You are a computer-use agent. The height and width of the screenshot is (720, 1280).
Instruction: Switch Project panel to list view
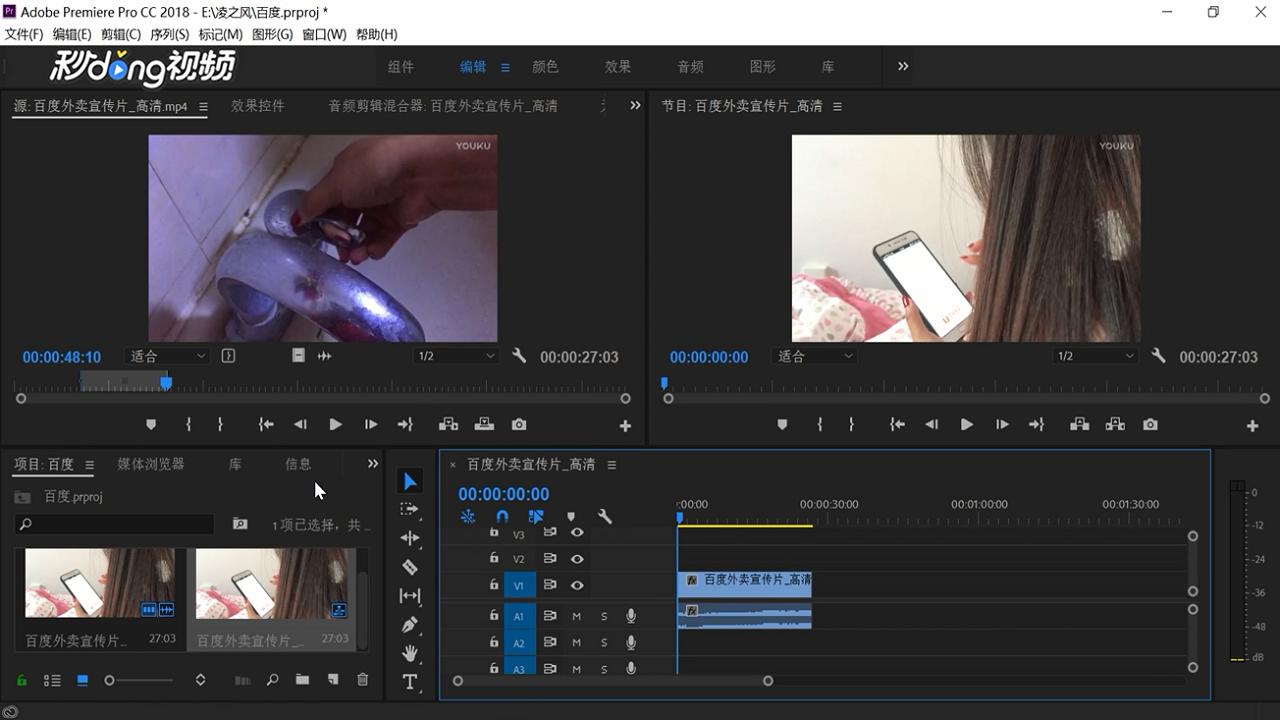(x=52, y=680)
